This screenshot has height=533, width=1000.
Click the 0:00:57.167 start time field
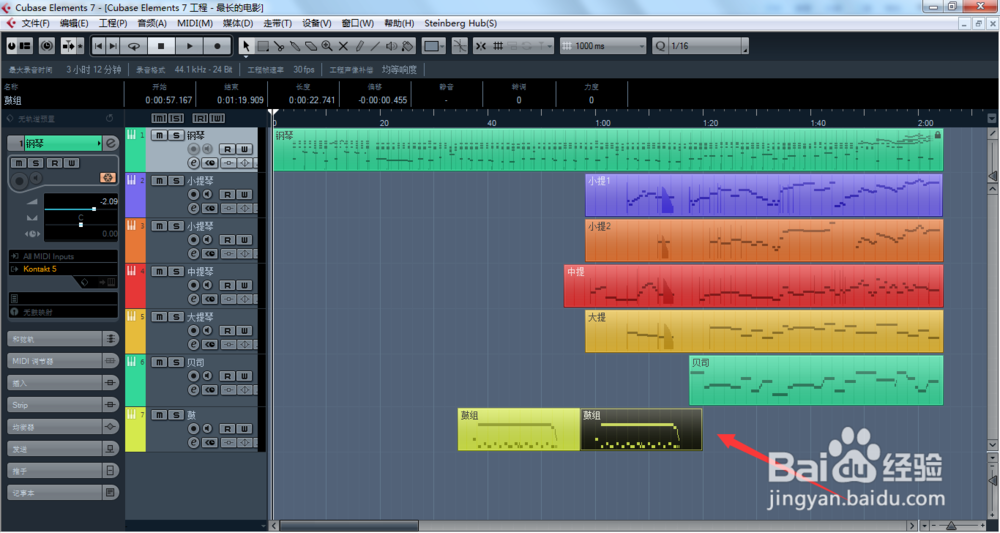(x=168, y=100)
